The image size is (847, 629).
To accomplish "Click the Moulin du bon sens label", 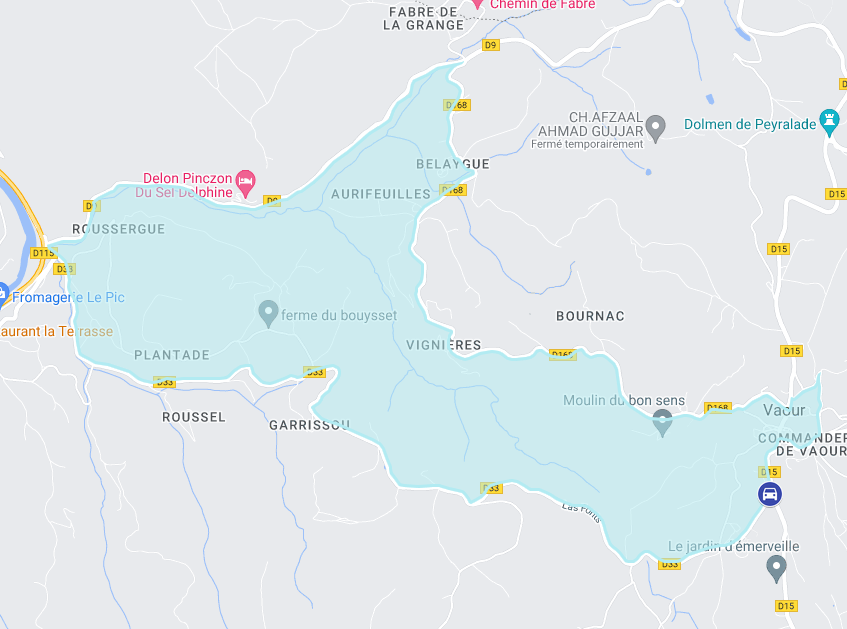I will pos(624,400).
